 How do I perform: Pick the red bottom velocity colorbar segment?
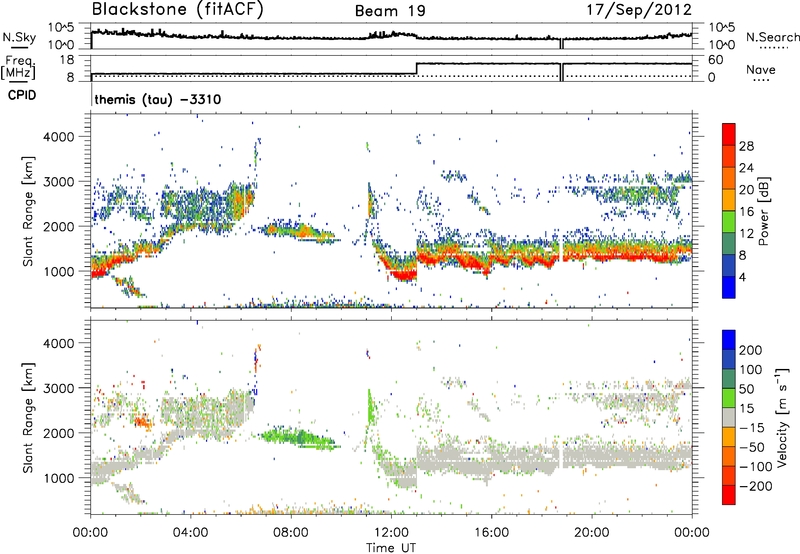tap(729, 495)
